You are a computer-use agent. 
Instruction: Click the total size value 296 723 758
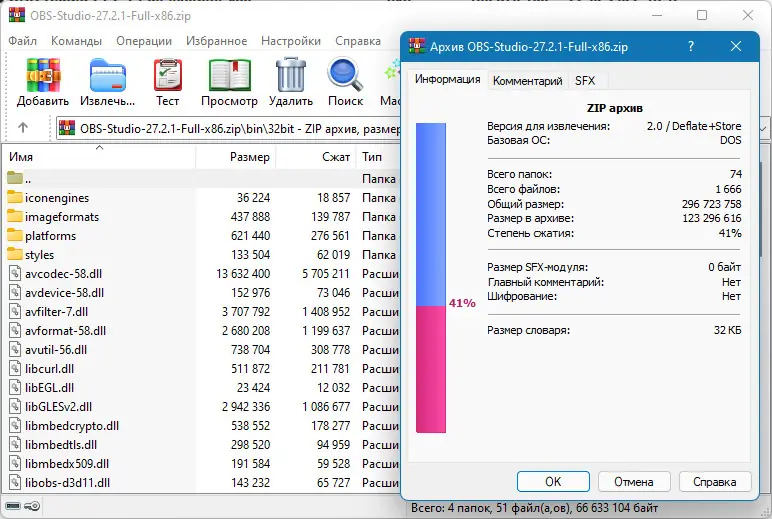pyautogui.click(x=711, y=204)
